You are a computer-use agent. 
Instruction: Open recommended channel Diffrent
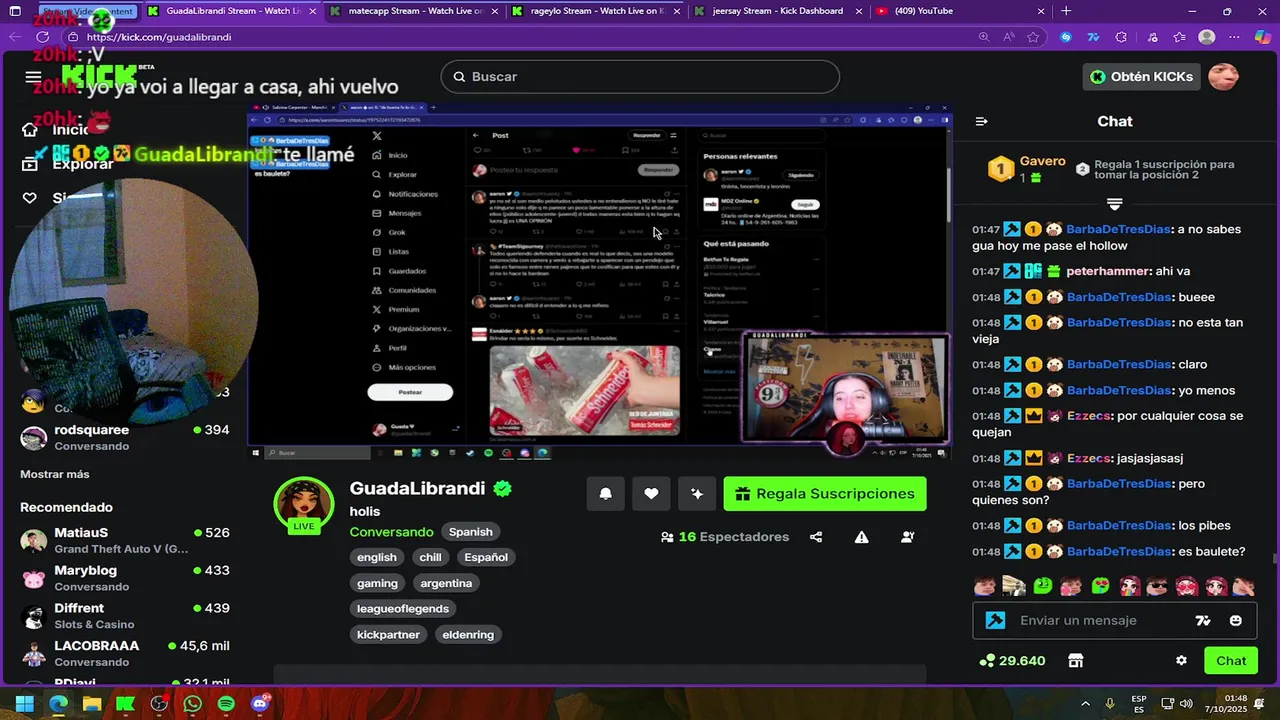(125, 616)
